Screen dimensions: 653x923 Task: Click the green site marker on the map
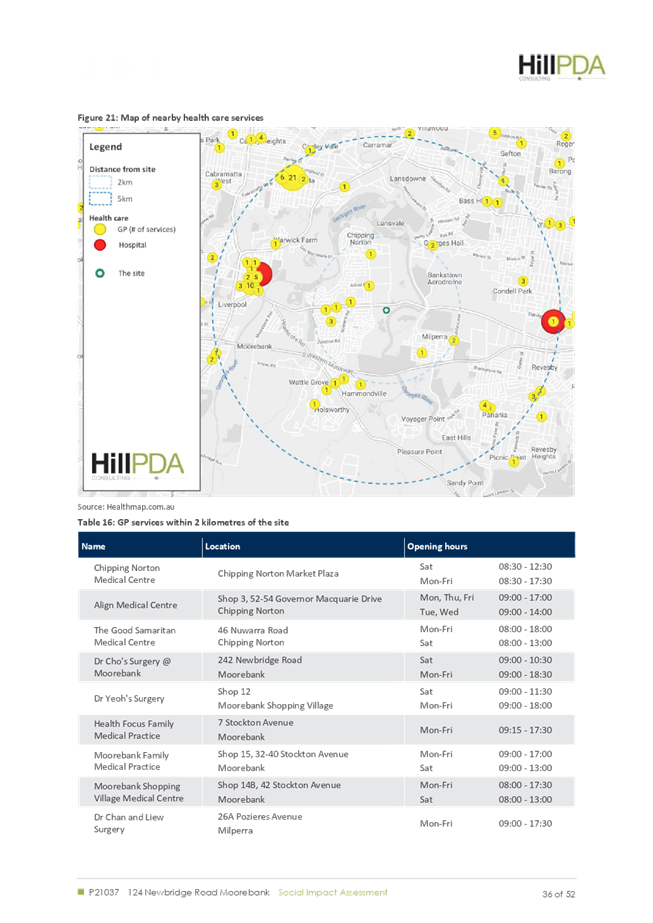pos(386,310)
